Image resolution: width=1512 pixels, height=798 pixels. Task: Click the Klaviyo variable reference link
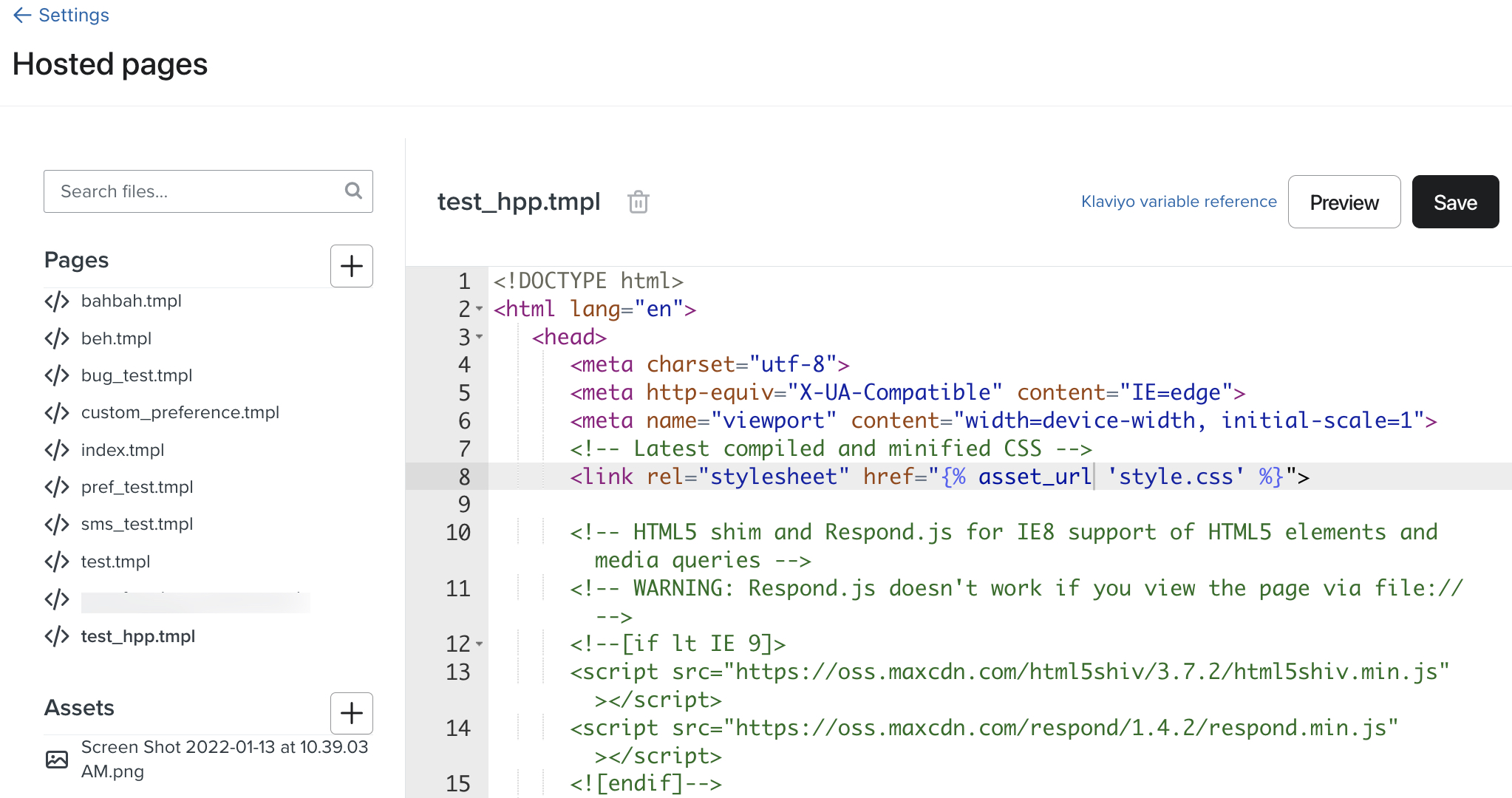click(x=1179, y=201)
